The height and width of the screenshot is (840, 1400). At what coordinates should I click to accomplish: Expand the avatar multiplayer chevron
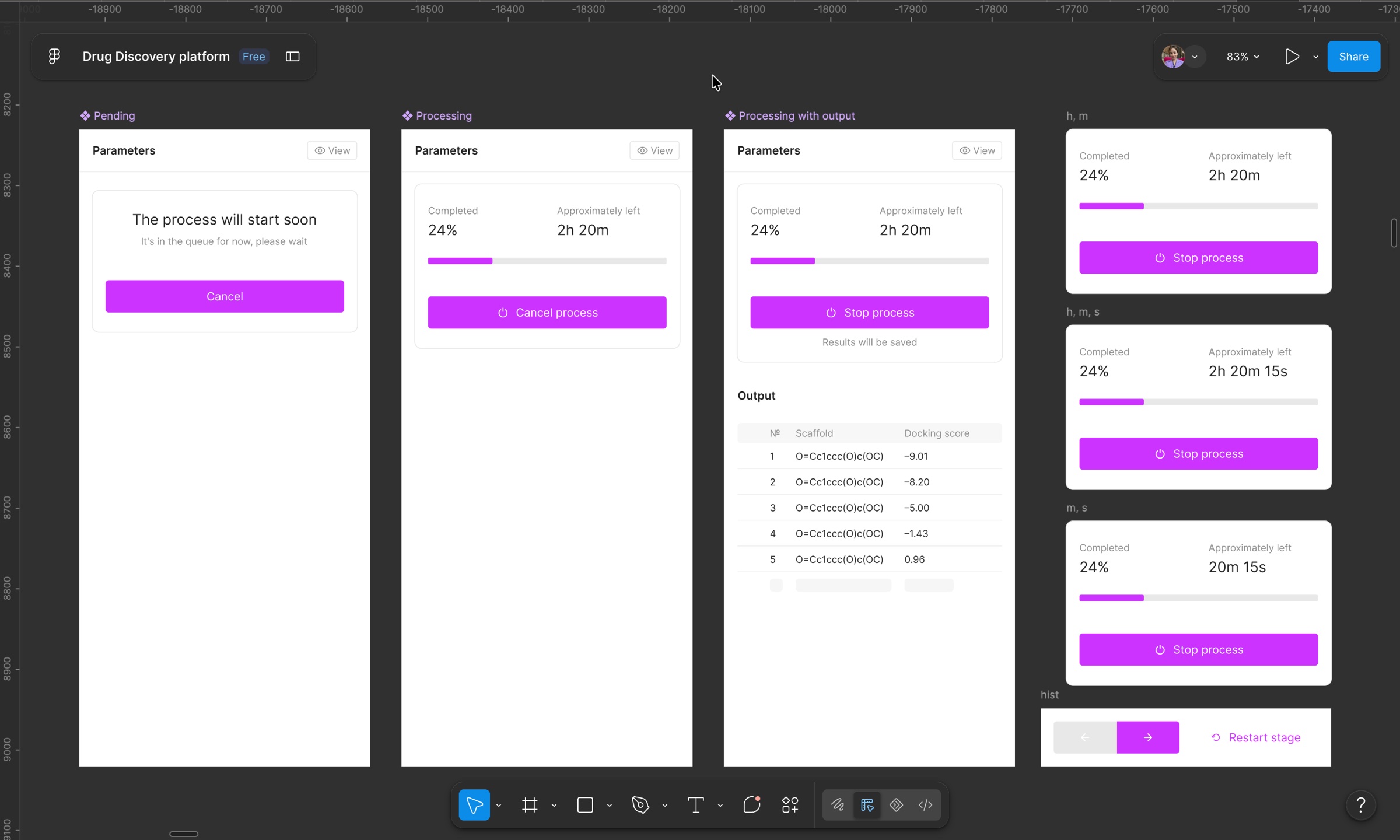1195,57
